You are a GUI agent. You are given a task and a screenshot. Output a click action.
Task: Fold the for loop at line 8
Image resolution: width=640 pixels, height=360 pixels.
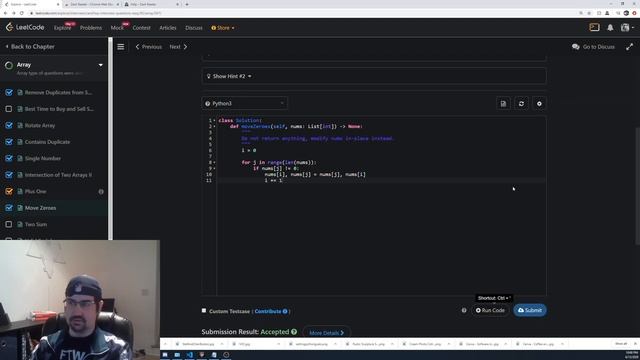214,162
